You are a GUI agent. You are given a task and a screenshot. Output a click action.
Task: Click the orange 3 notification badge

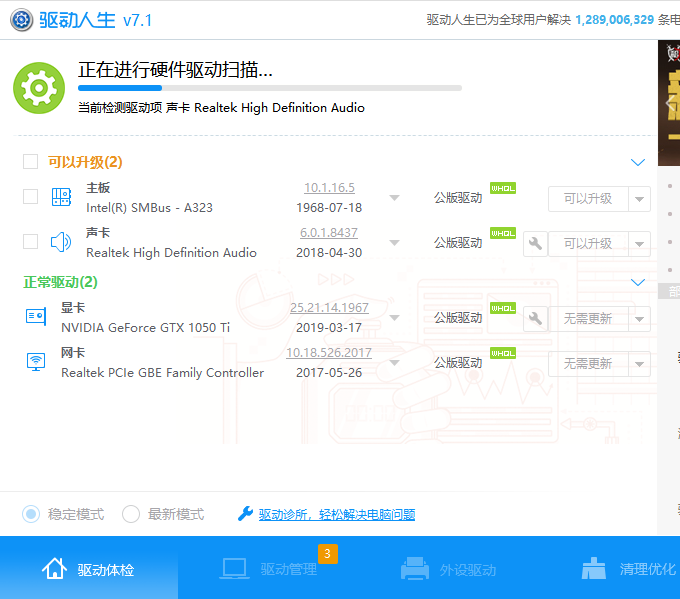[x=328, y=554]
